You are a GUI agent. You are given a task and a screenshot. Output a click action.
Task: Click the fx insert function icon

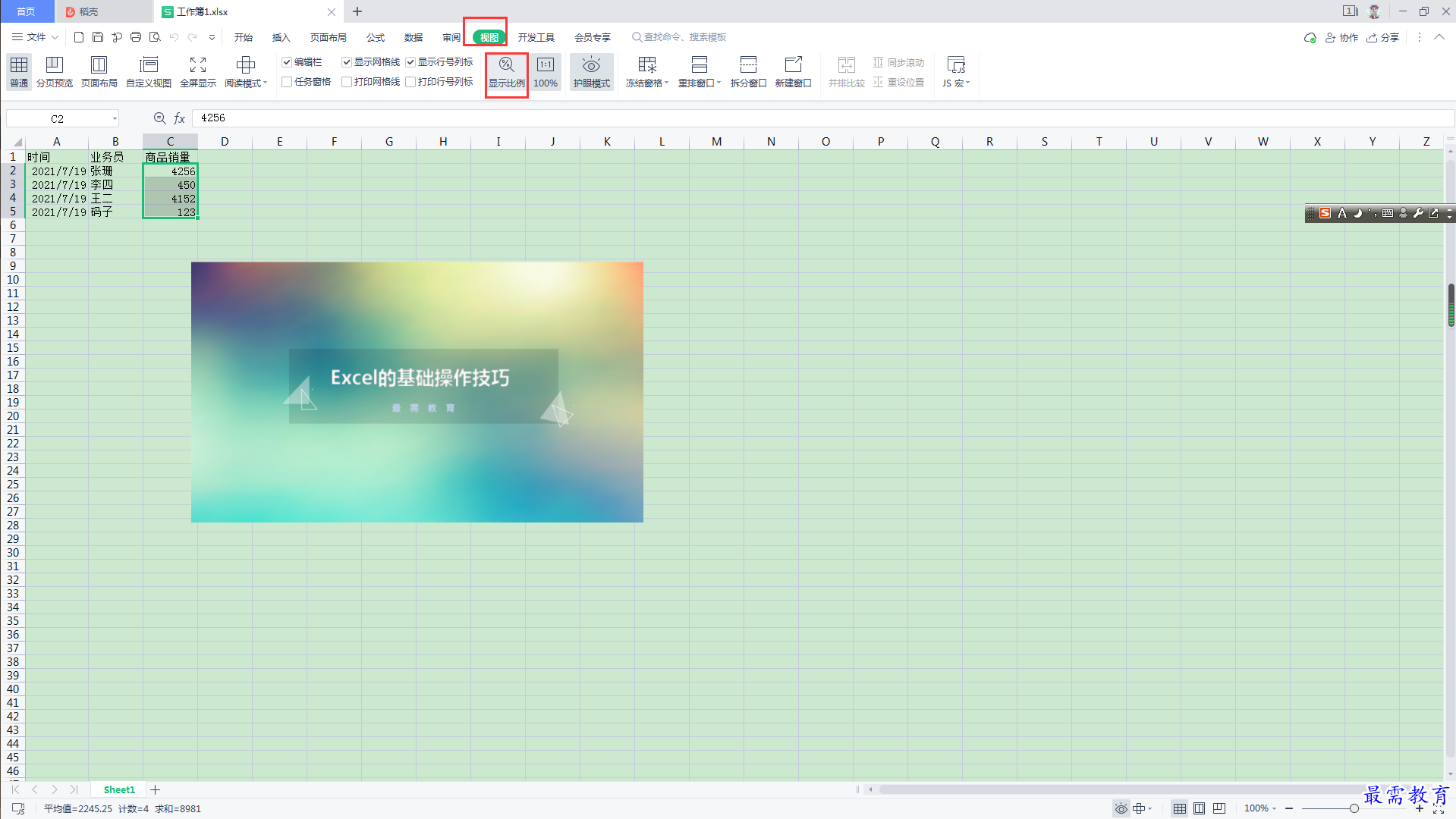tap(180, 118)
